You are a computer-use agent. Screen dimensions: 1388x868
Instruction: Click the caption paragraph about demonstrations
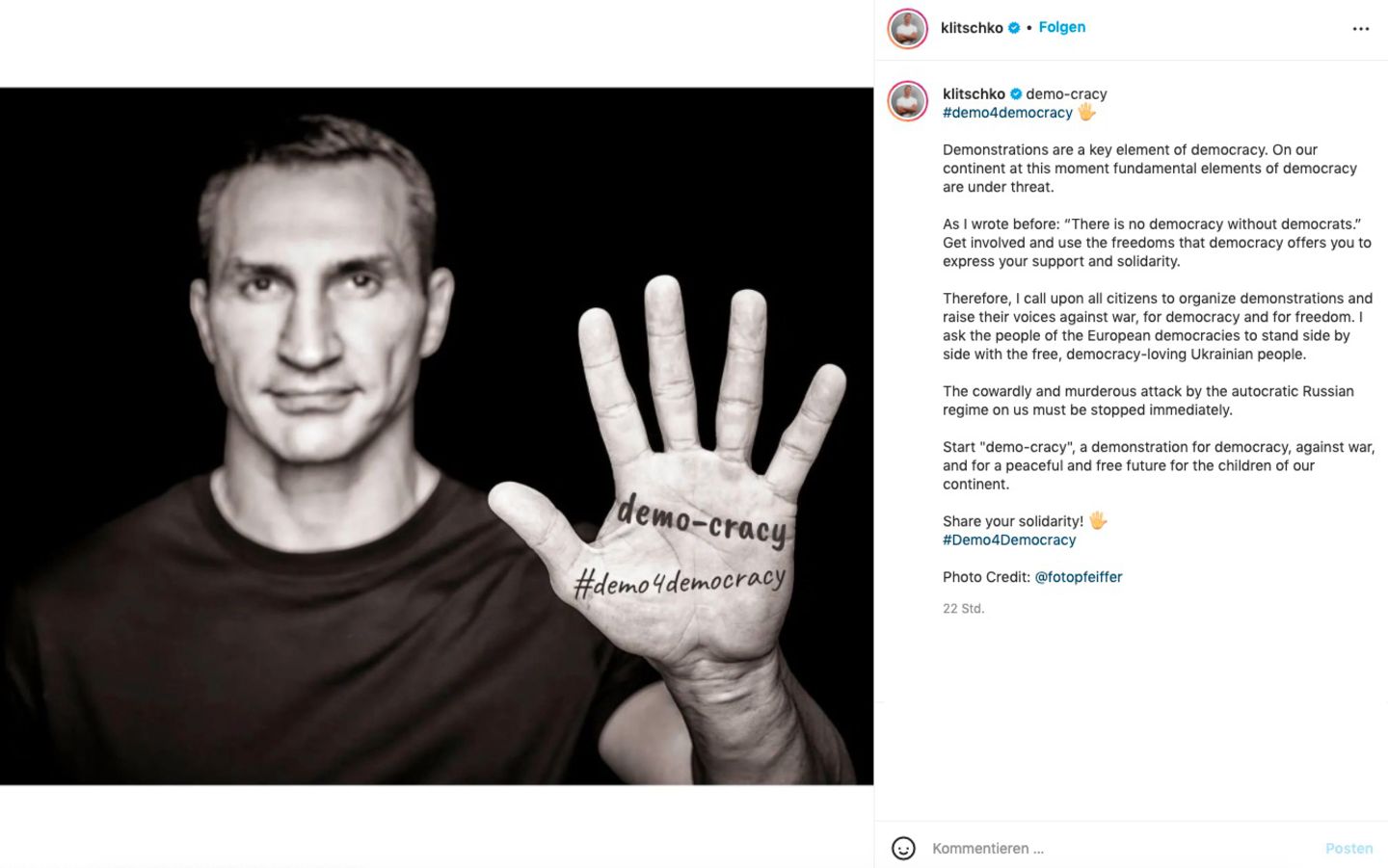1149,169
